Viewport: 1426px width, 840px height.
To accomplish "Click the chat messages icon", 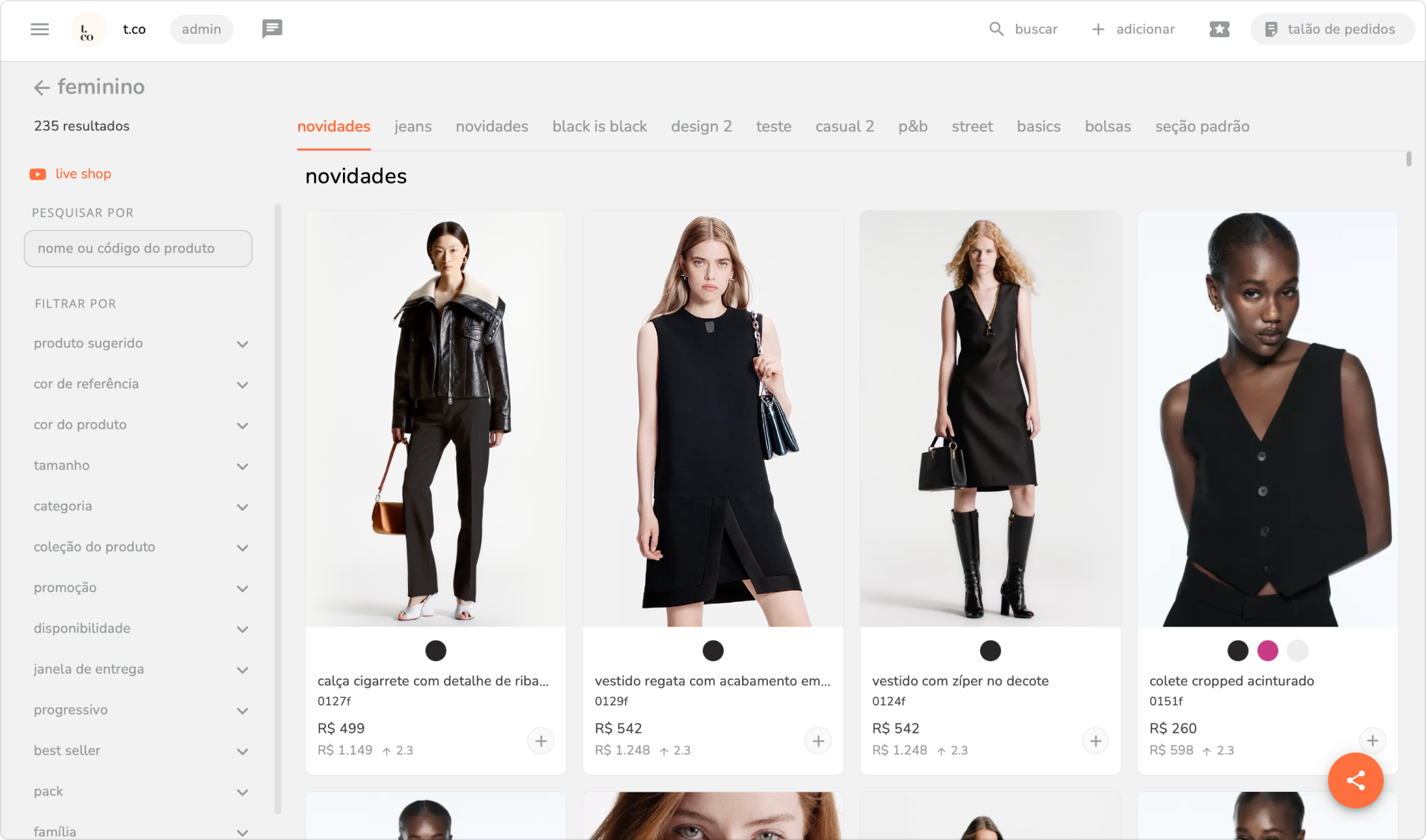I will (272, 29).
